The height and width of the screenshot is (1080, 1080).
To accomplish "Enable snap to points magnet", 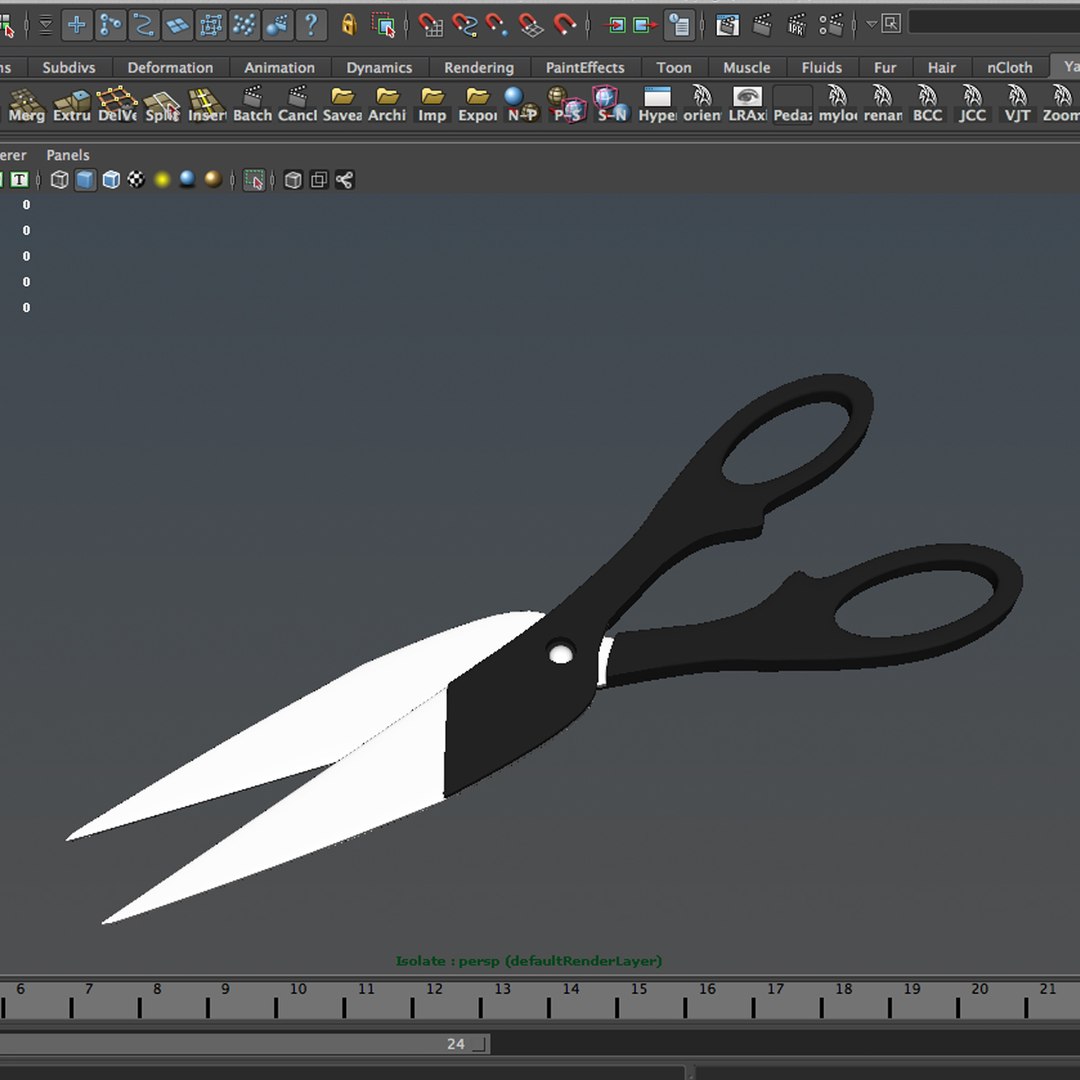I will click(x=497, y=25).
